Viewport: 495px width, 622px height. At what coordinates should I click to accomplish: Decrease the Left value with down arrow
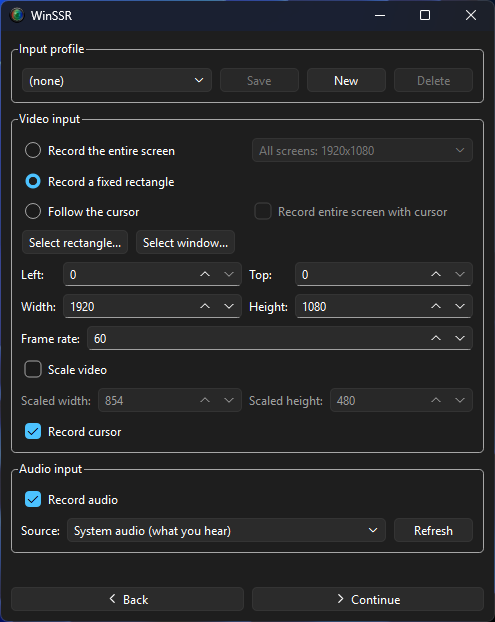229,275
